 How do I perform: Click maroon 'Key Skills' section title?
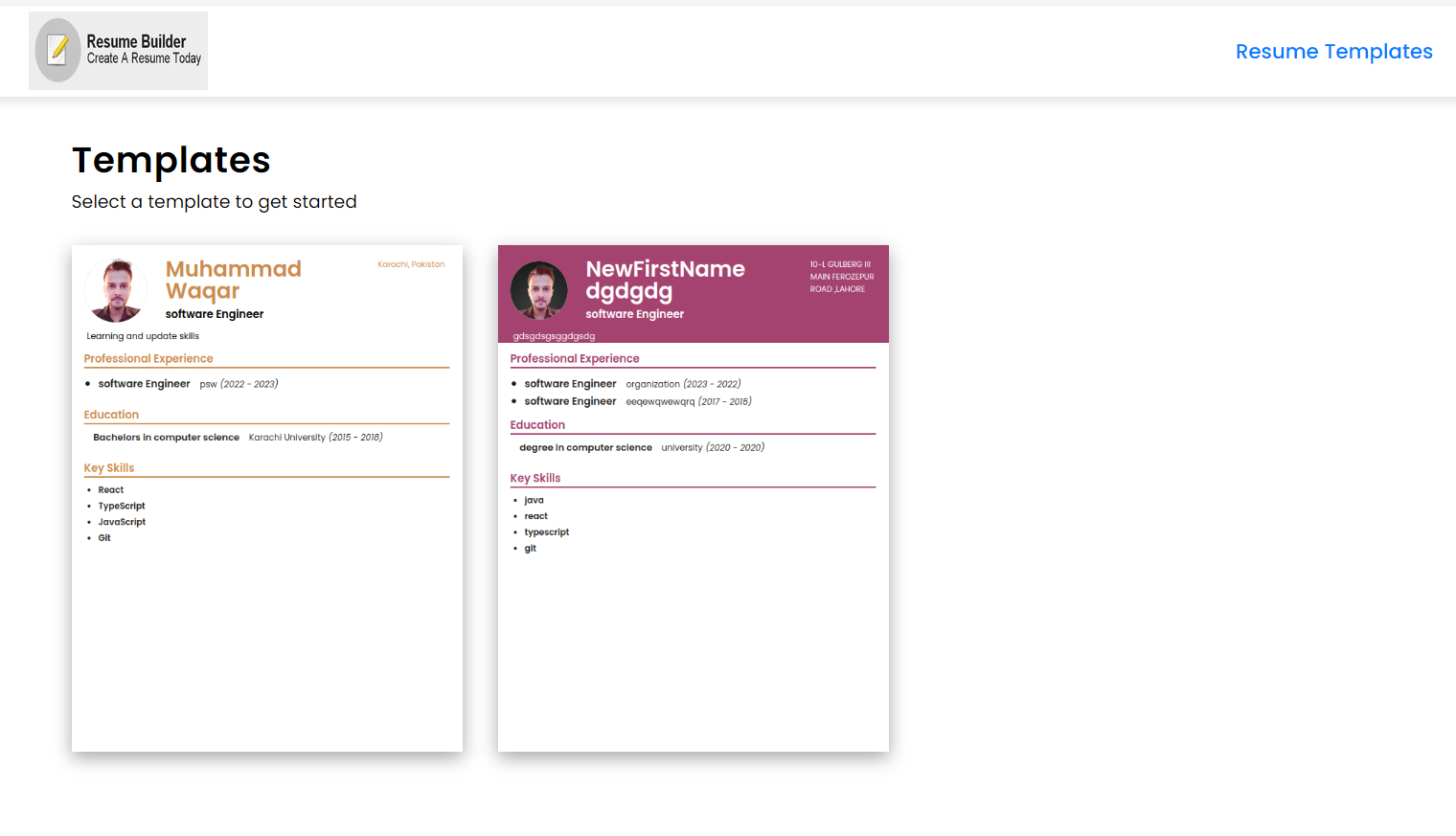tap(535, 479)
